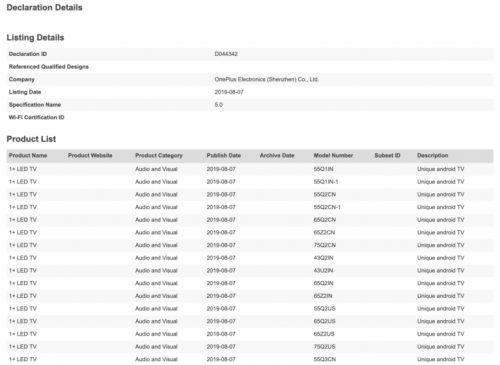Click the Specification Name value 5.0
This screenshot has width=500, height=365.
[x=218, y=105]
